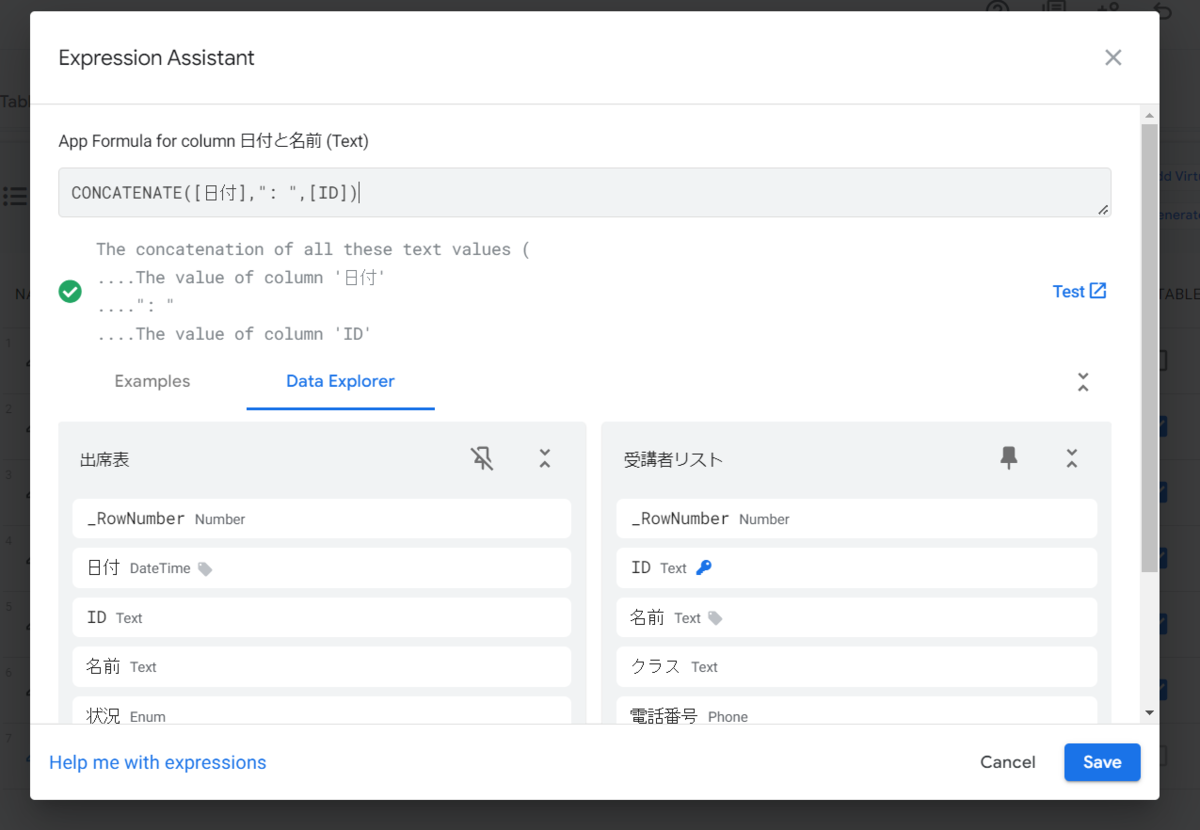Insert クラス Text column from 受講者リスト
1200x830 pixels.
pos(857,667)
